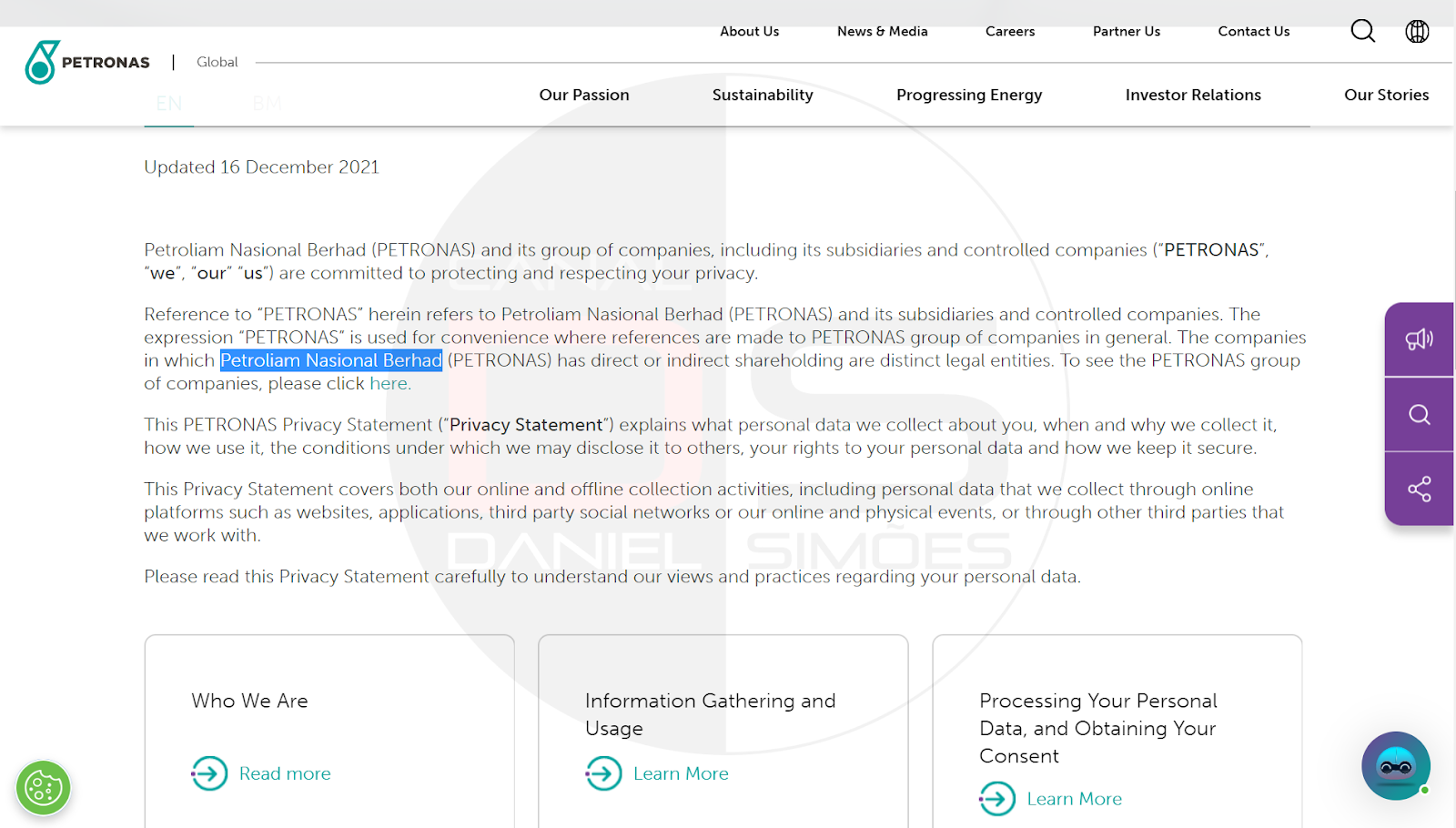
Task: Open the Investor Relations menu
Action: (x=1193, y=95)
